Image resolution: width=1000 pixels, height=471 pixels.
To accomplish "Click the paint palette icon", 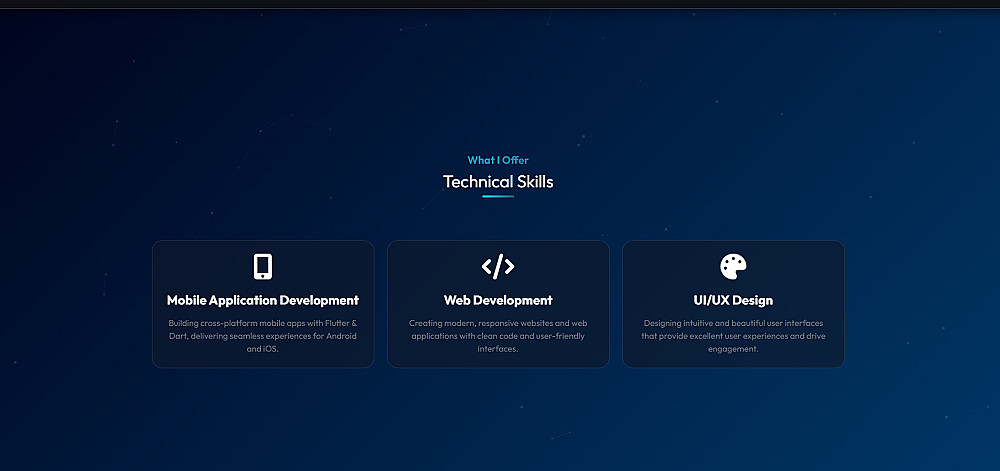I will [733, 266].
